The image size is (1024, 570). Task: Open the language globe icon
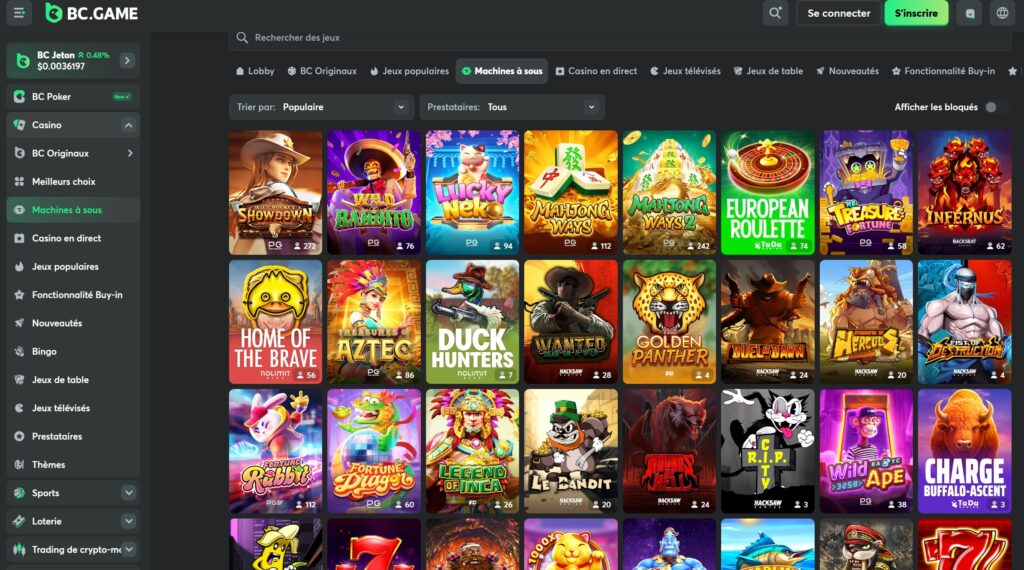1002,13
